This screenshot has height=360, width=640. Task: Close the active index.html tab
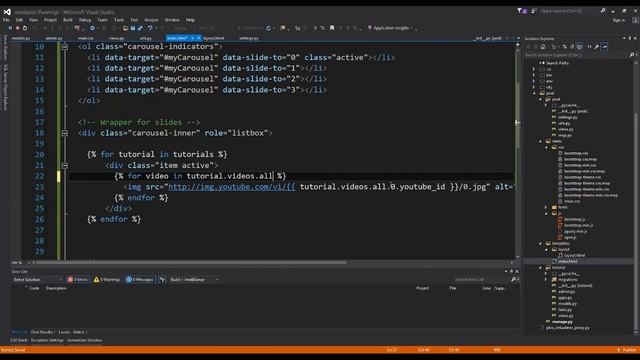coord(199,38)
